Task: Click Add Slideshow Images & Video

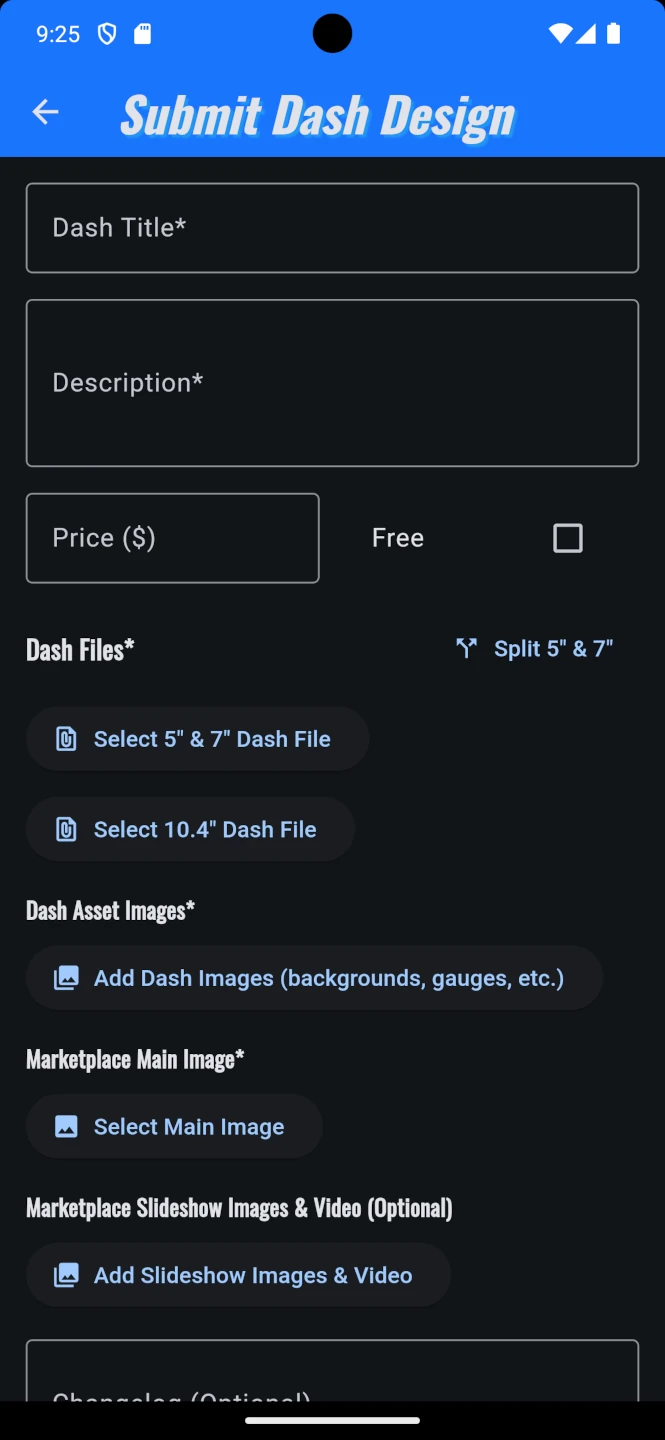Action: pos(238,1274)
